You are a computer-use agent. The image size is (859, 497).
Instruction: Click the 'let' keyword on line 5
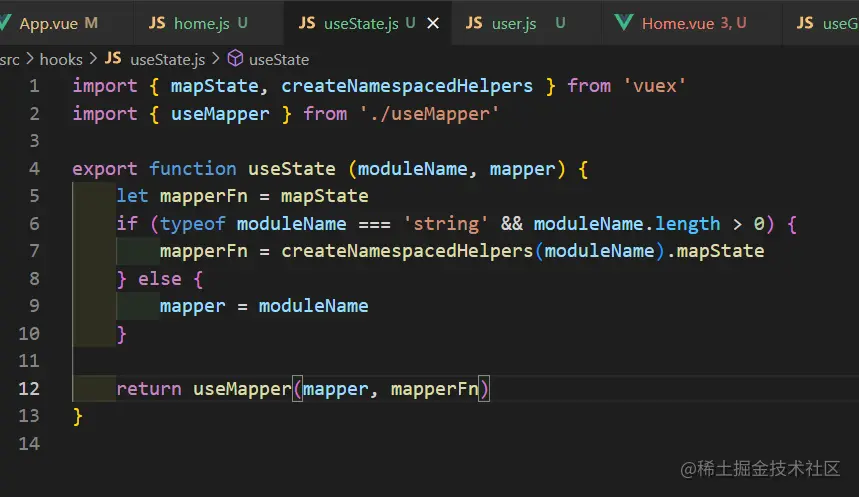tap(132, 196)
